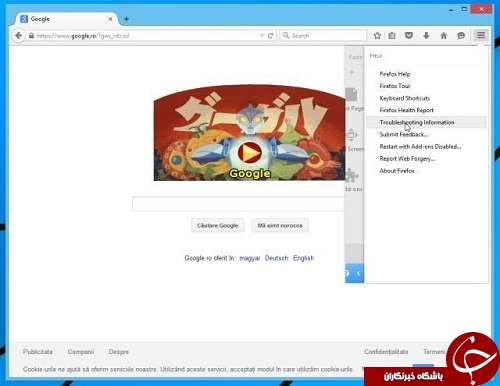Screen dimensions: 500x386
Task: Select Firefox Tour menu item
Action: pos(395,86)
